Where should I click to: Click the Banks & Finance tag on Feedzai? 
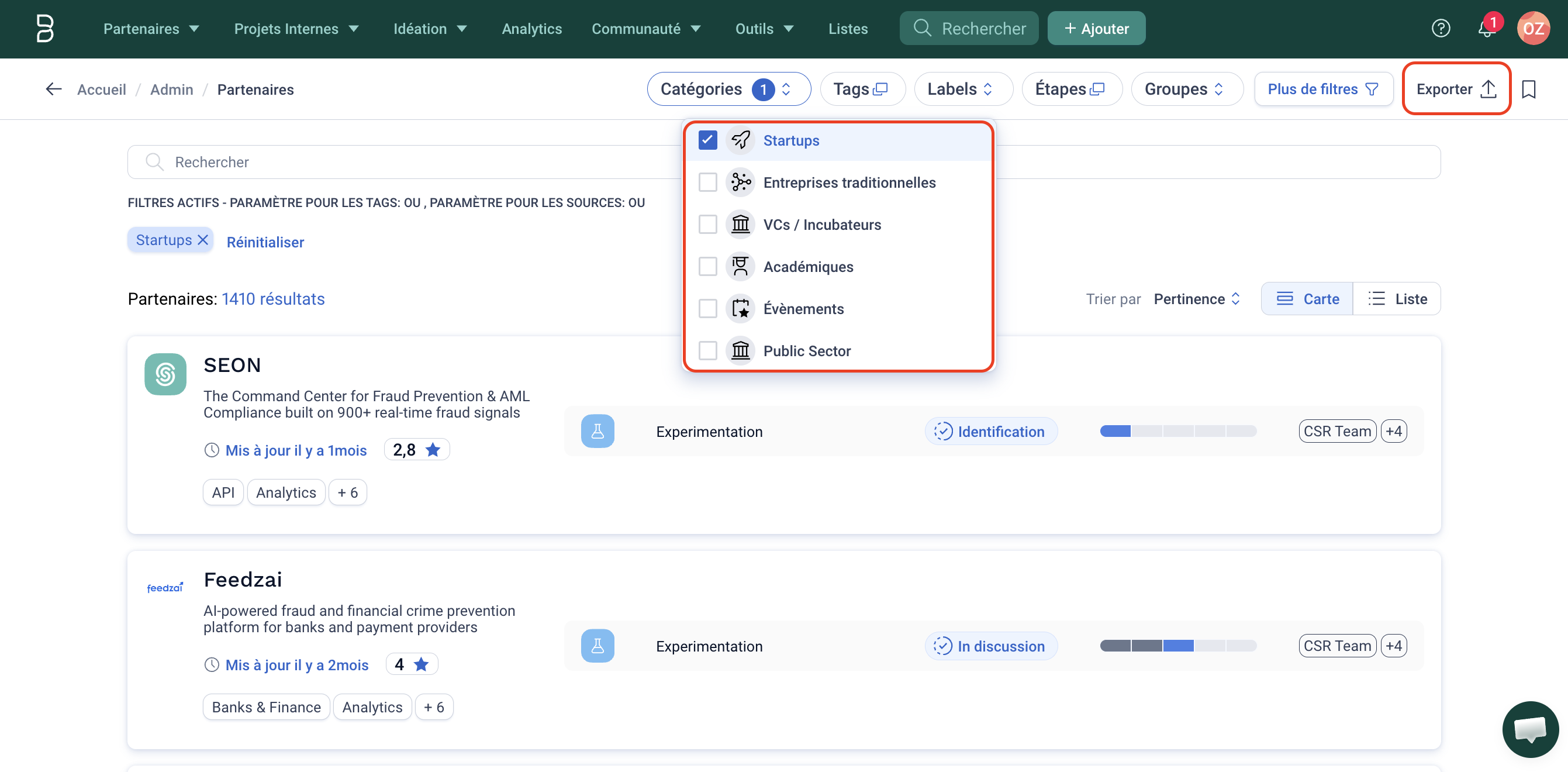coord(266,706)
